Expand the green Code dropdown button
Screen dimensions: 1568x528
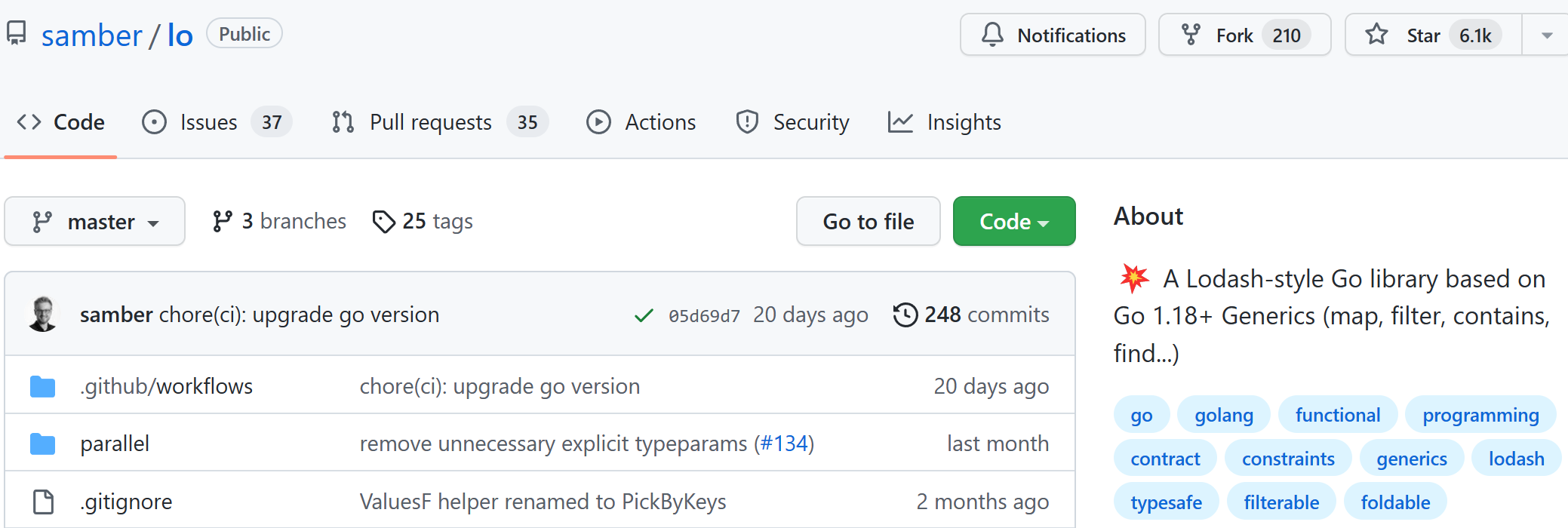[1014, 221]
